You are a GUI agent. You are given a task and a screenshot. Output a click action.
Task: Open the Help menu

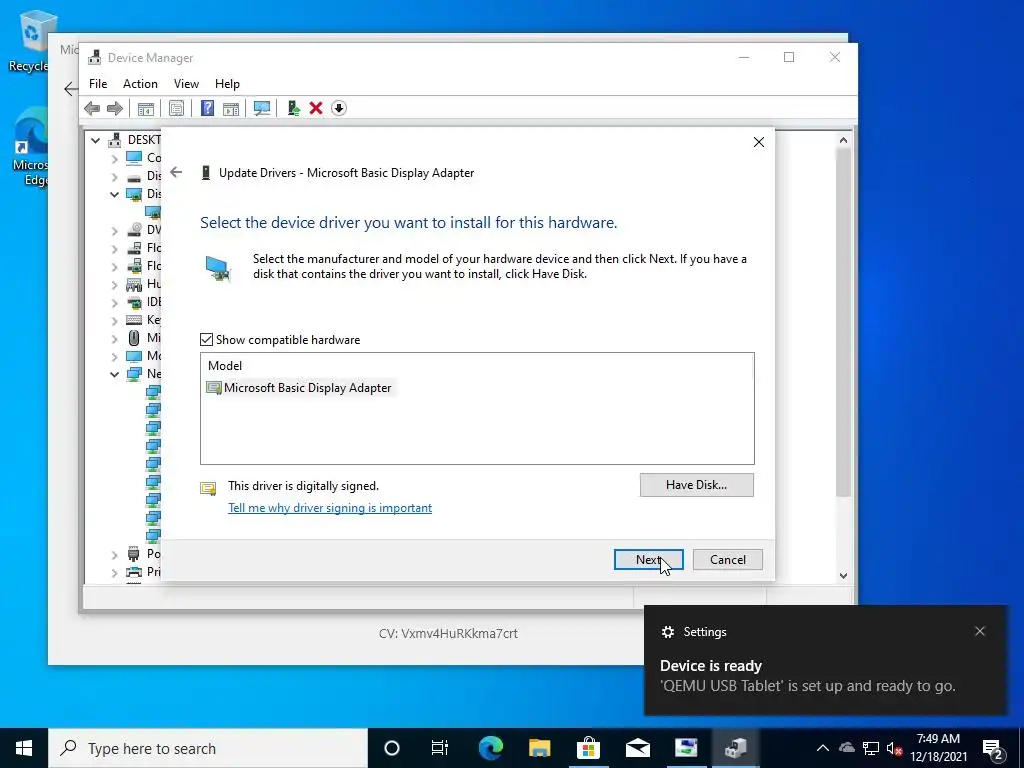[x=227, y=84]
